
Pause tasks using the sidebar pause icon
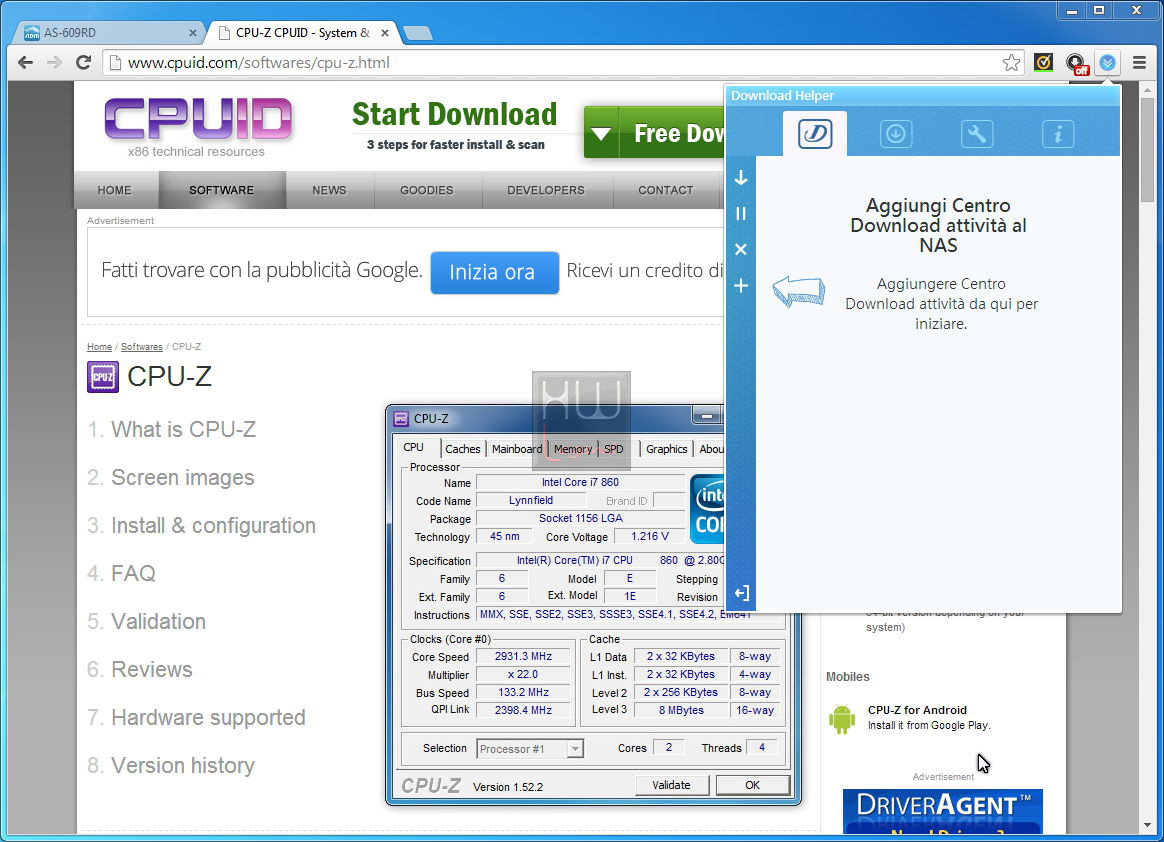741,214
